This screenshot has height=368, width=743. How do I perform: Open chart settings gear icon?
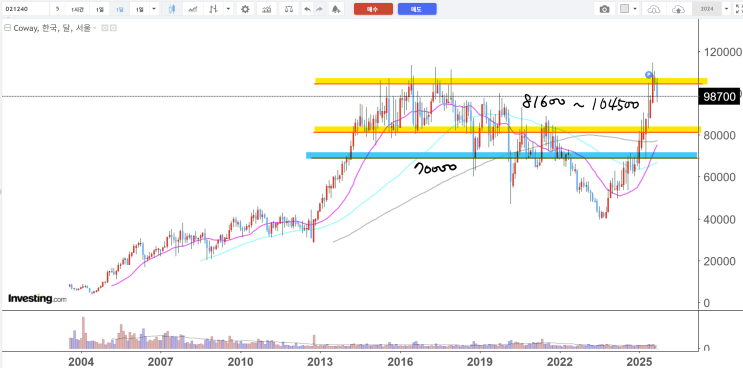[x=245, y=9]
